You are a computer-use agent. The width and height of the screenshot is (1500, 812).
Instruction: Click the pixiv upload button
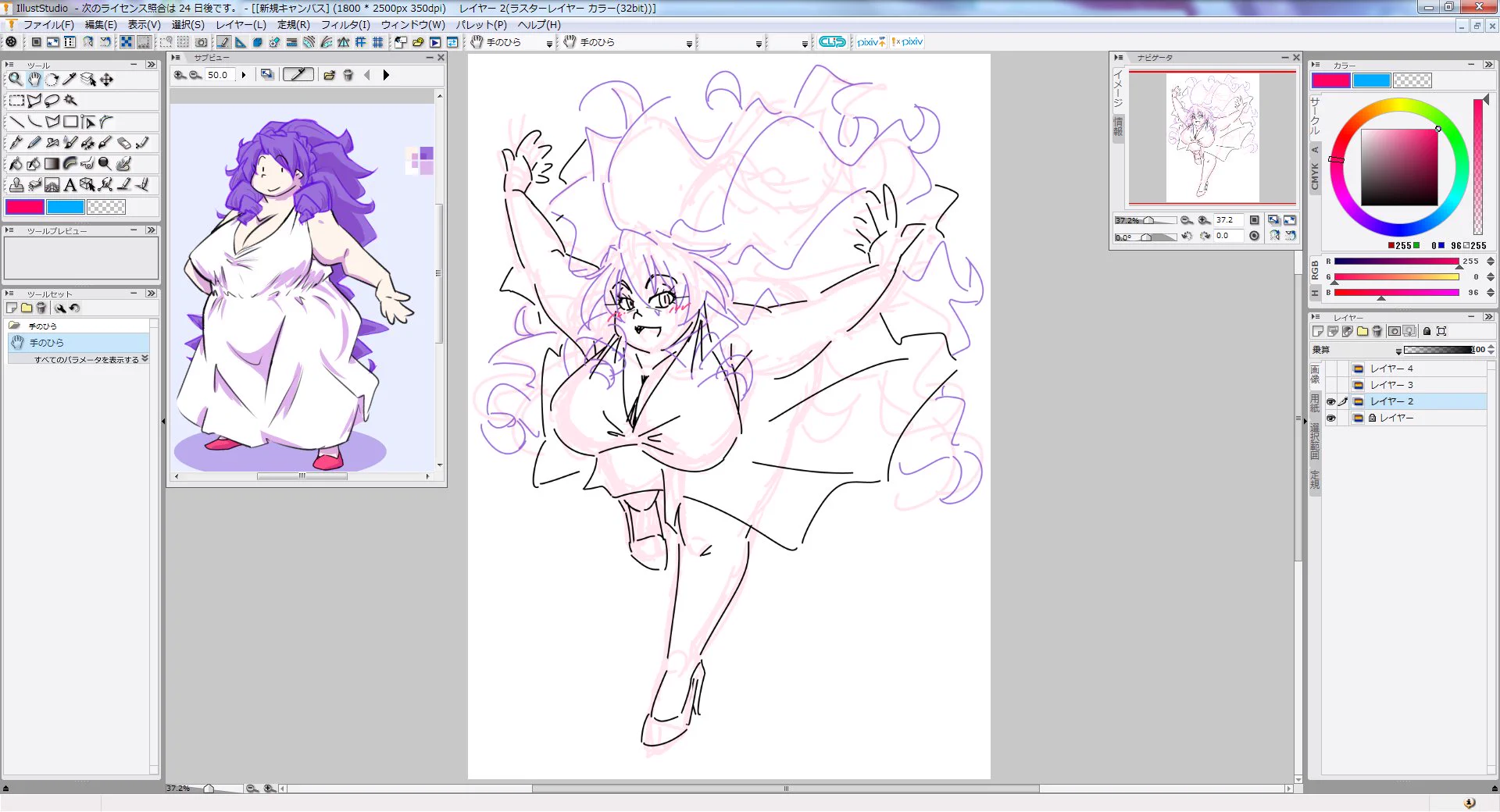coord(870,42)
